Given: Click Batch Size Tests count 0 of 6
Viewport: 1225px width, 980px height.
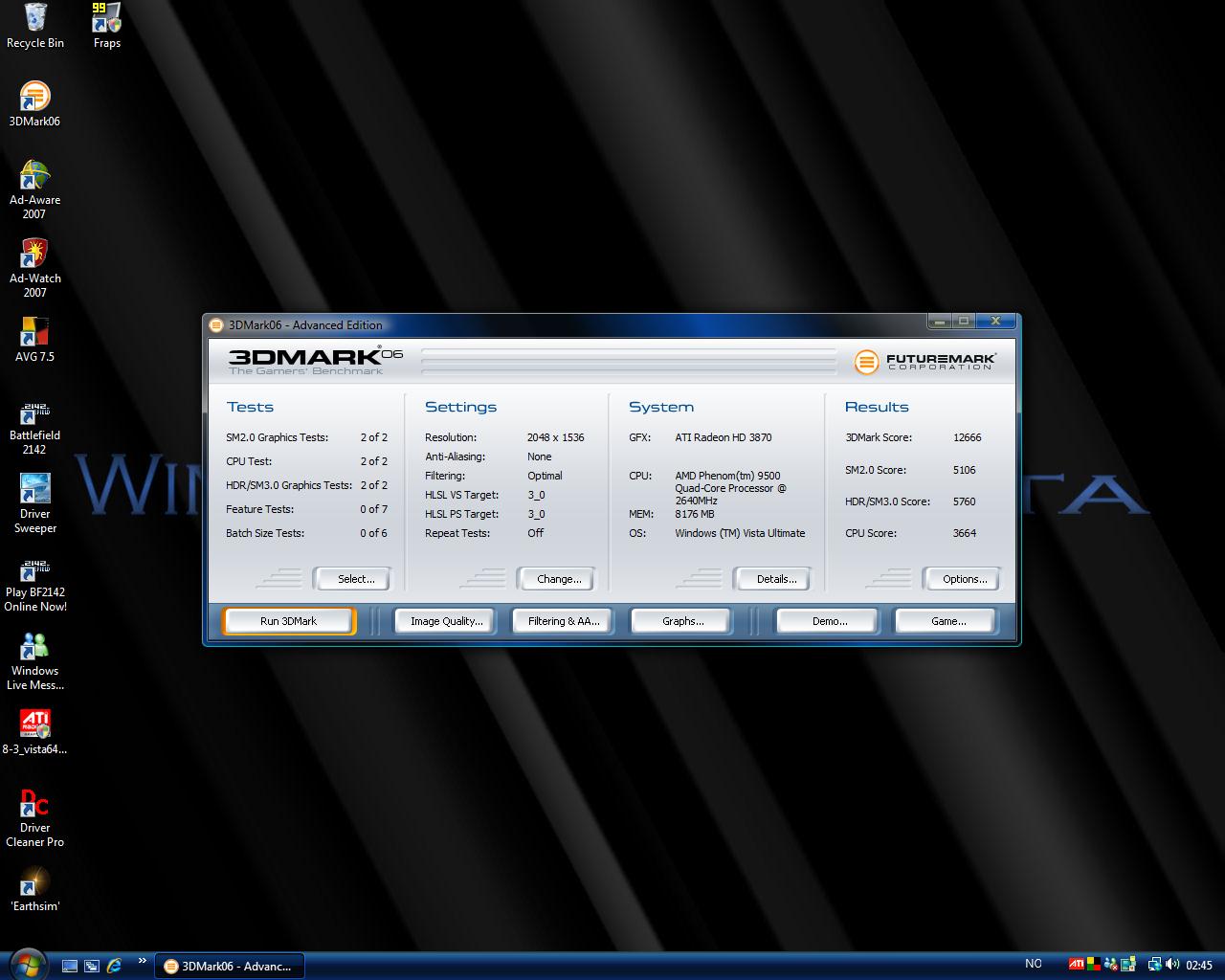Looking at the screenshot, I should click(x=373, y=533).
